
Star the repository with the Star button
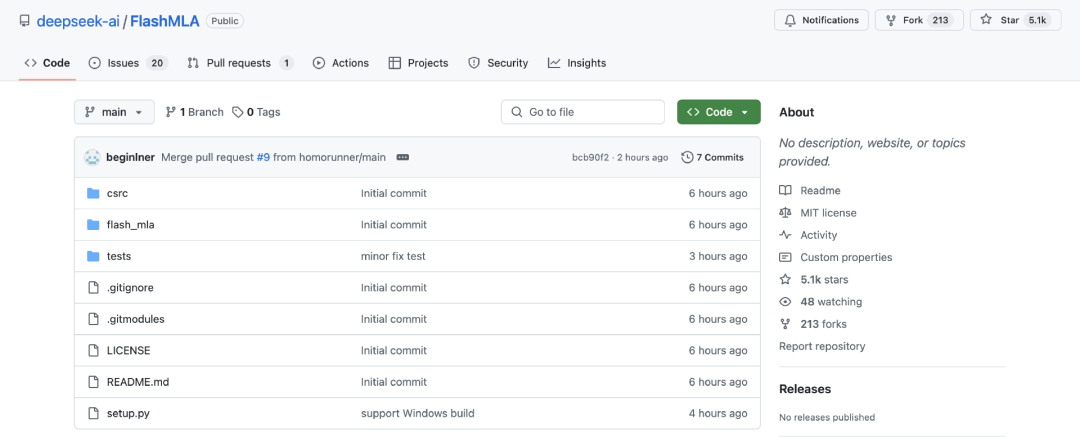(x=1015, y=20)
